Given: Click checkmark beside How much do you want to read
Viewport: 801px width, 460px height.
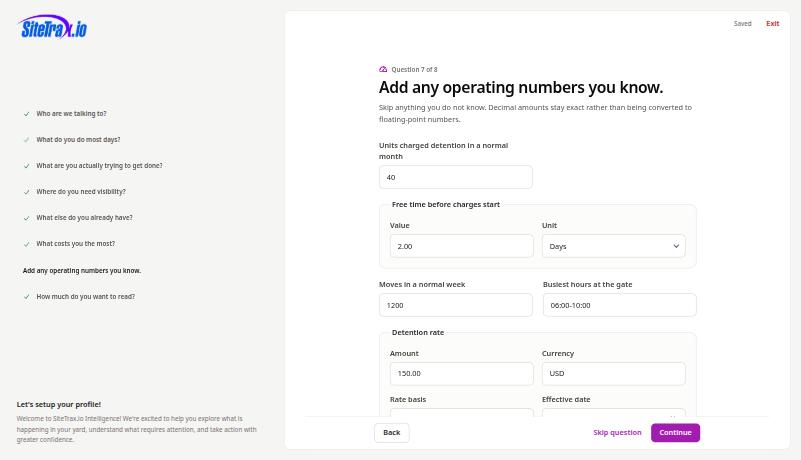Looking at the screenshot, I should 27,297.
